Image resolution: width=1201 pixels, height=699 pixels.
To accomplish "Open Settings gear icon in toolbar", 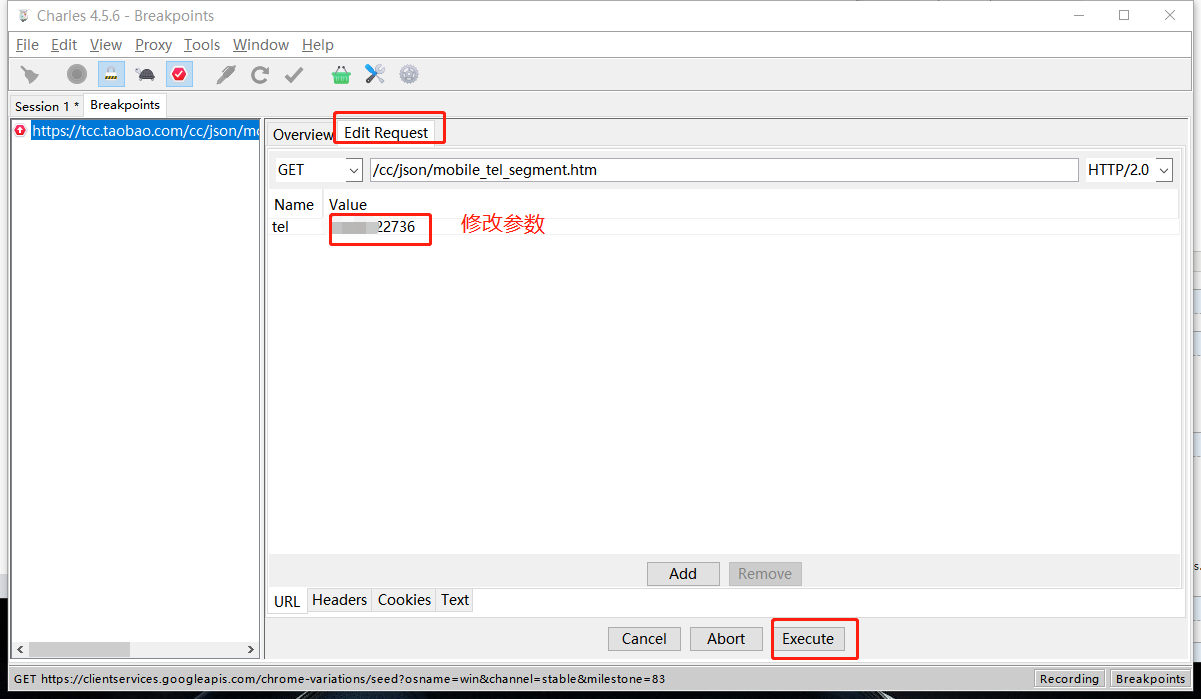I will 409,74.
